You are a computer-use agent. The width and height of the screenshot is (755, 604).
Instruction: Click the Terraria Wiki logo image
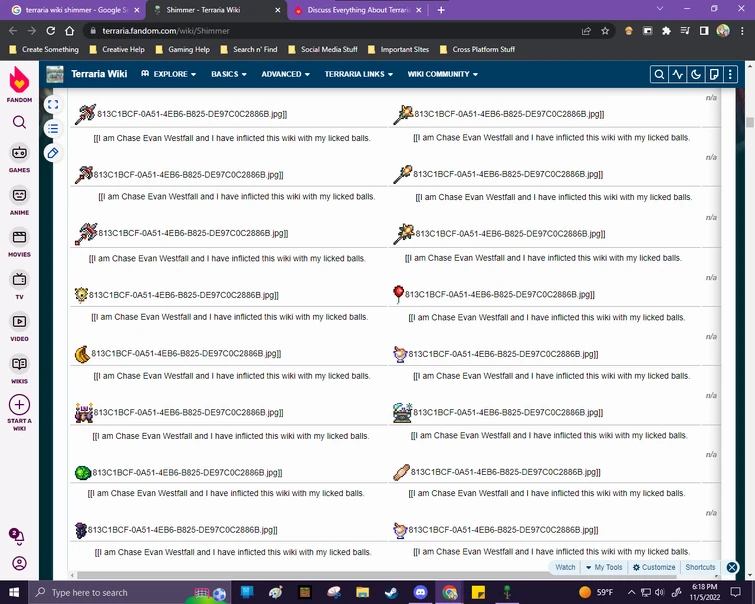click(x=55, y=74)
